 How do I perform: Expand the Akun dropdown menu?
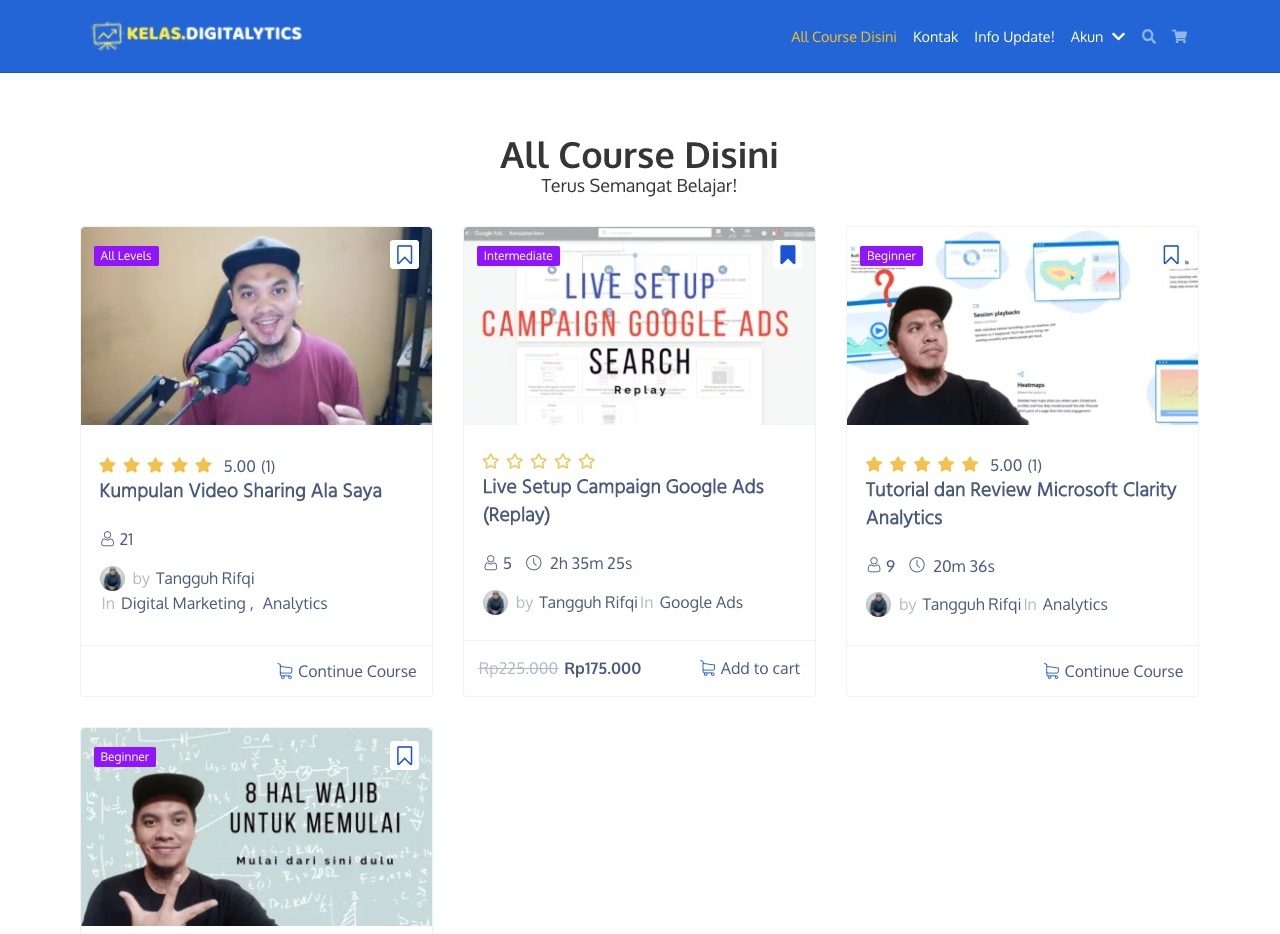(x=1097, y=37)
